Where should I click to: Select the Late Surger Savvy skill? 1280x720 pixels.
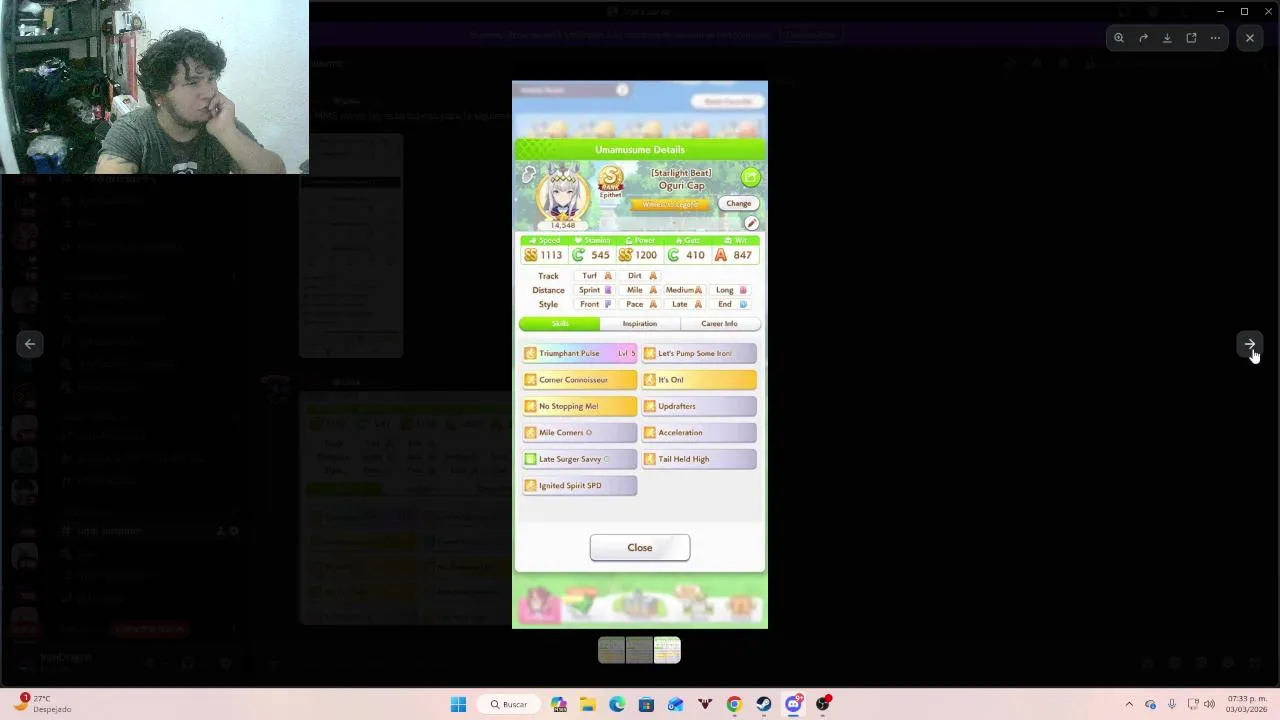coord(580,459)
